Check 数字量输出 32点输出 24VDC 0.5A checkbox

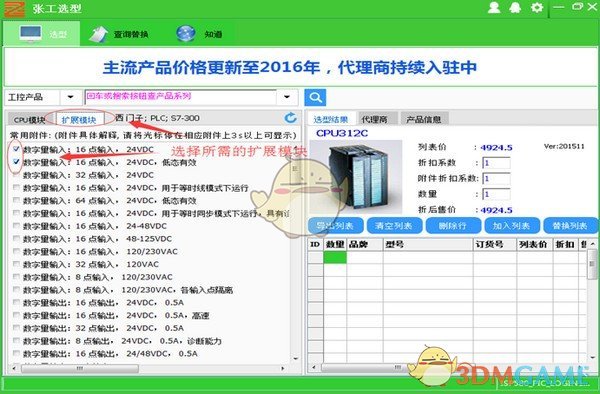coord(16,328)
